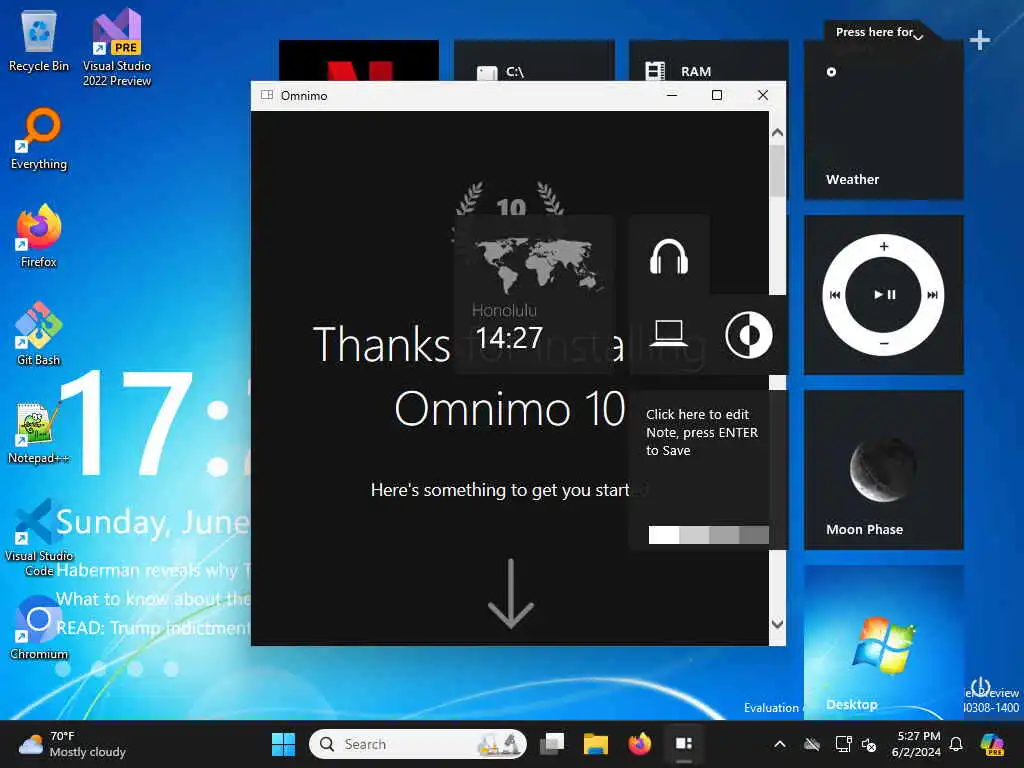
Task: Expand the hidden system tray icons chevron
Action: (x=780, y=744)
